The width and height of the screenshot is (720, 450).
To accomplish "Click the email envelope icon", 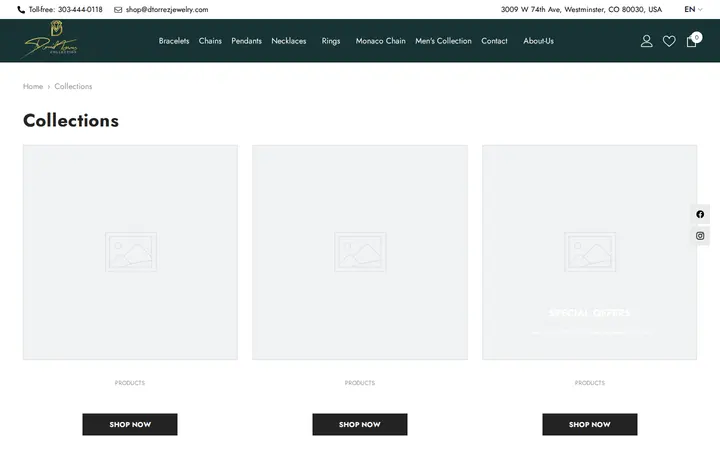I will coord(118,10).
